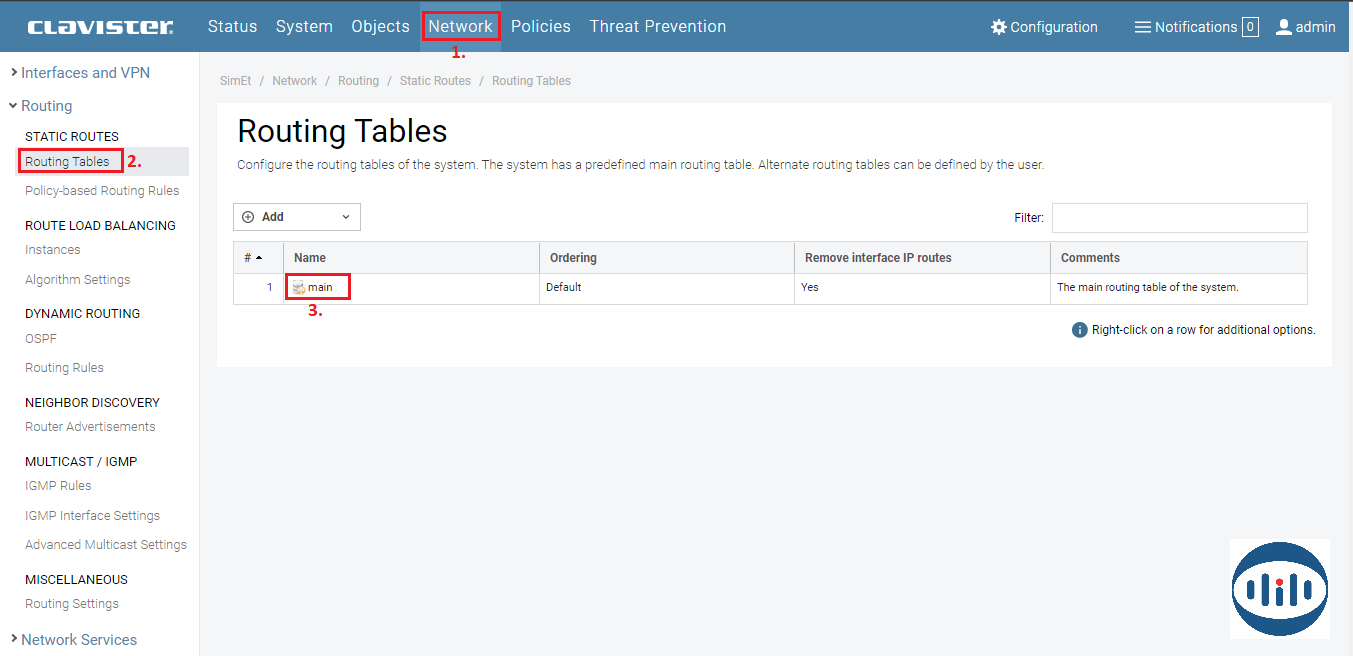Open IGMP Rules in sidebar
This screenshot has width=1353, height=656.
[58, 486]
